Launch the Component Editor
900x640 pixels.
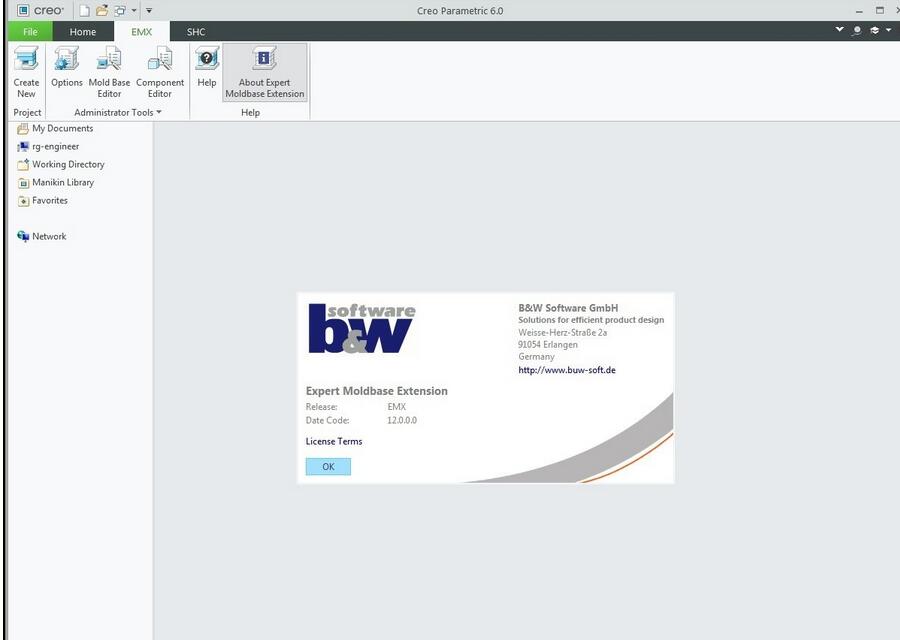160,72
